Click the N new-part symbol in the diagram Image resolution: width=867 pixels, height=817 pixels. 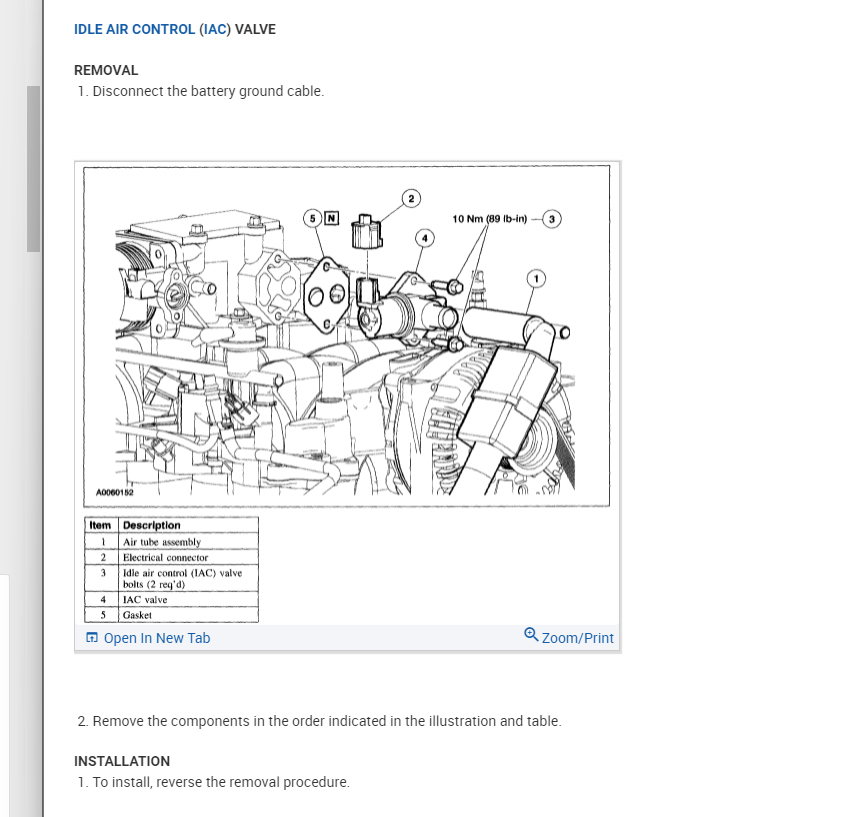coord(331,218)
